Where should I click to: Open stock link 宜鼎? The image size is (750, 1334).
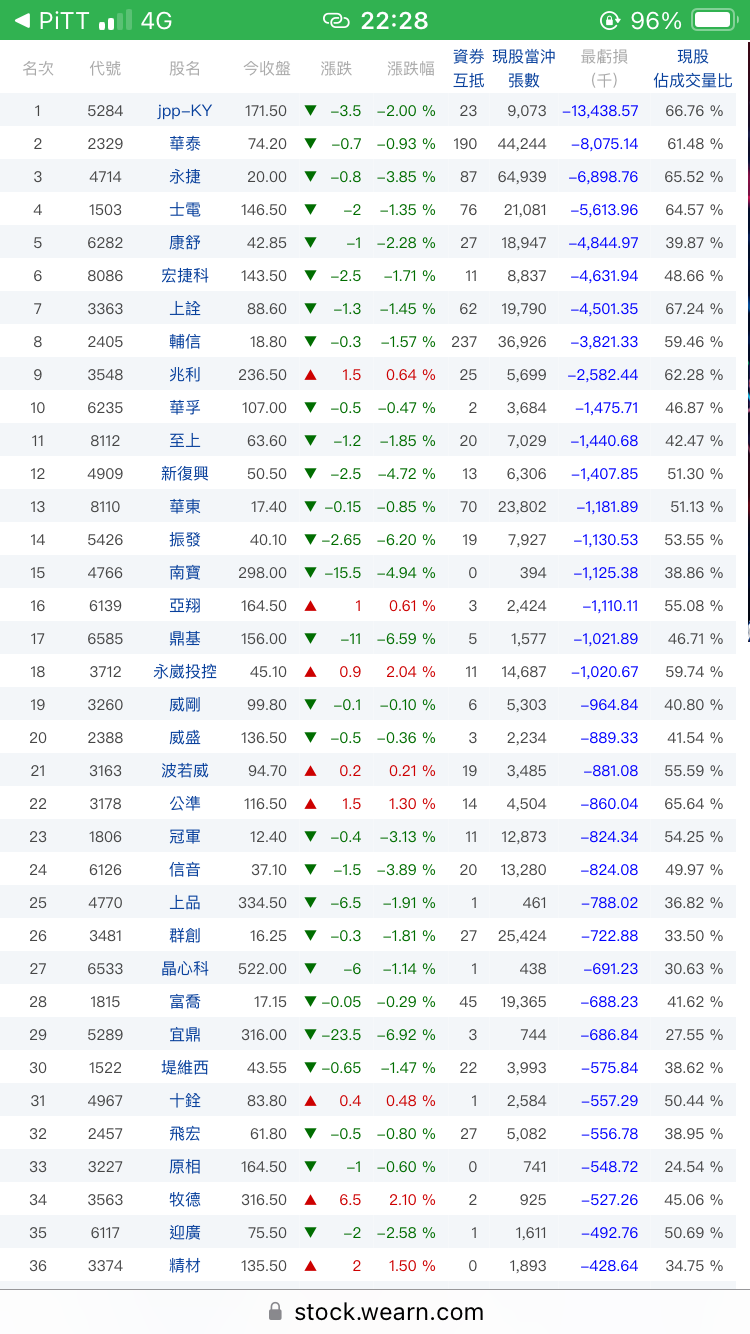tap(185, 1035)
